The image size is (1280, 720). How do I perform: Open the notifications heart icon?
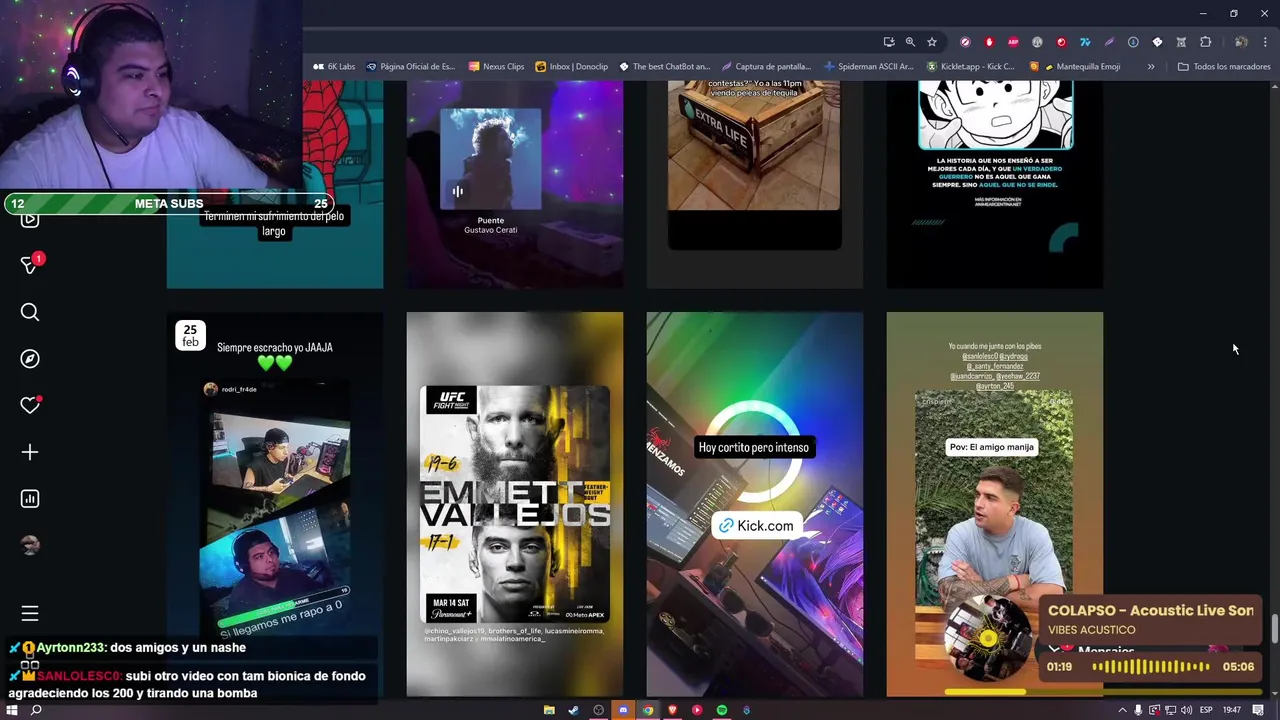(30, 405)
